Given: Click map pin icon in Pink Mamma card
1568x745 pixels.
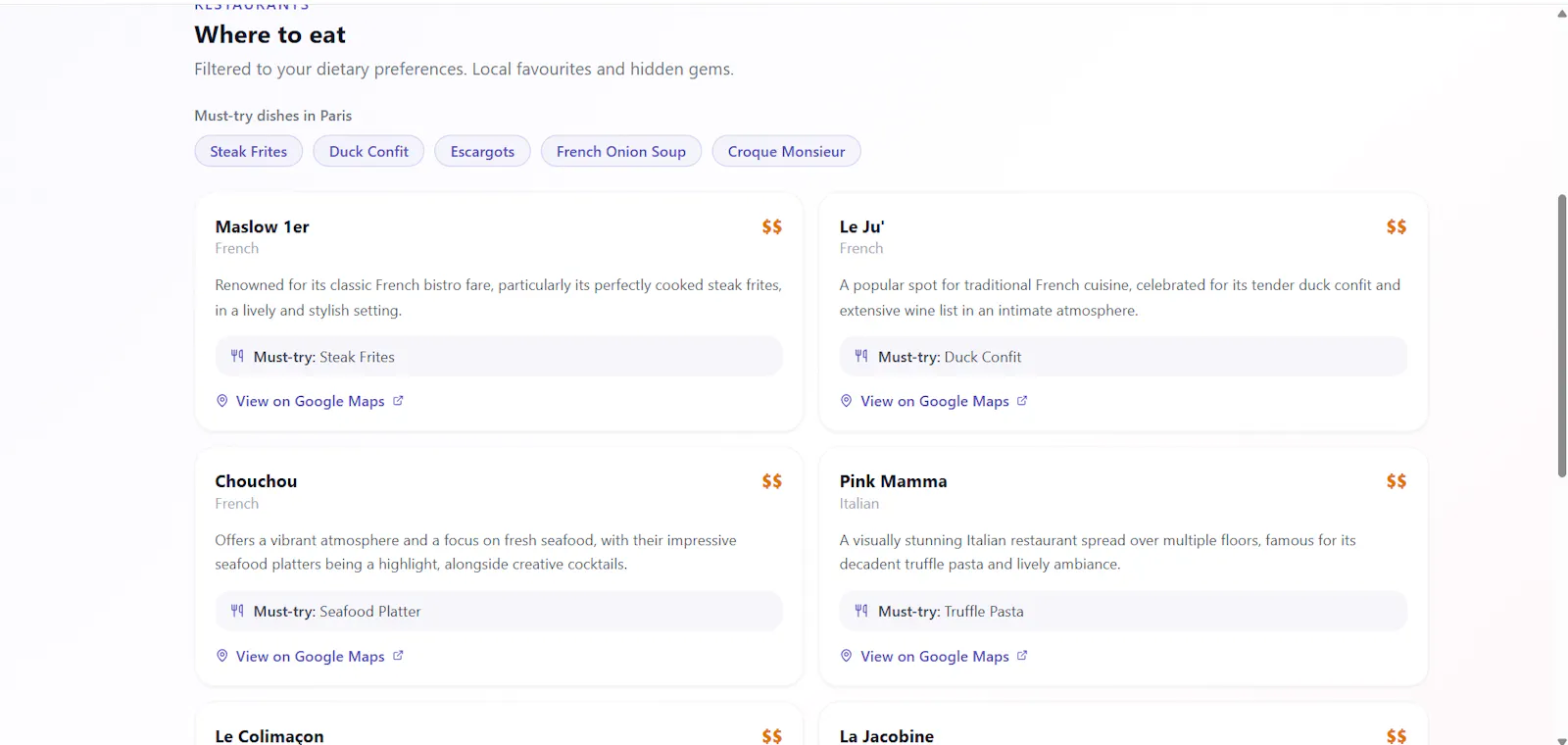Looking at the screenshot, I should coord(847,656).
